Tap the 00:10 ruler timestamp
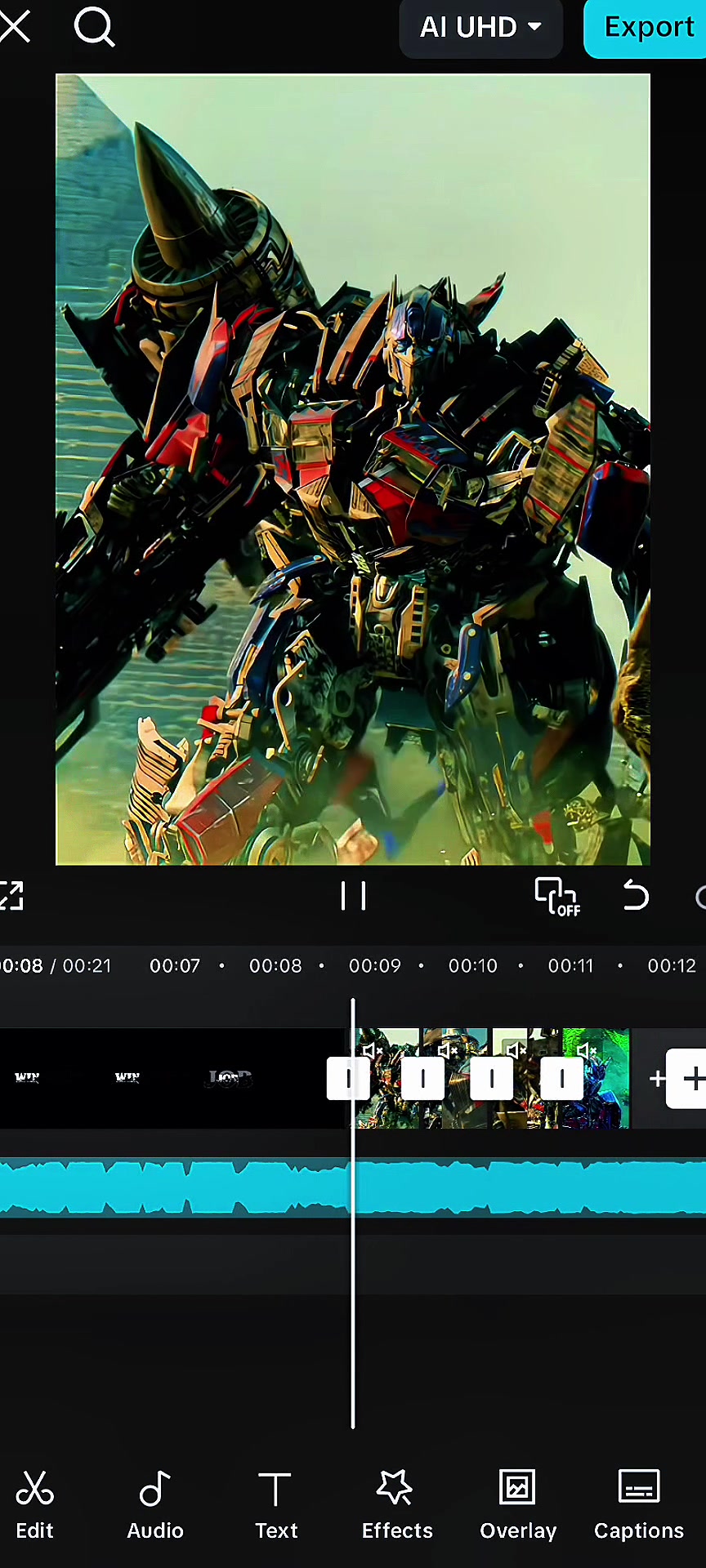The image size is (706, 1568). pos(473,965)
